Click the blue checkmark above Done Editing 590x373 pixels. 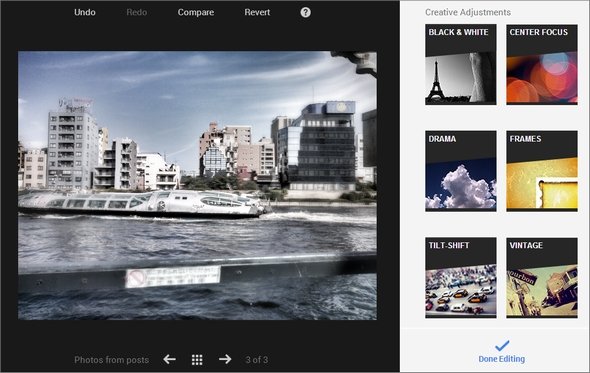[x=502, y=346]
